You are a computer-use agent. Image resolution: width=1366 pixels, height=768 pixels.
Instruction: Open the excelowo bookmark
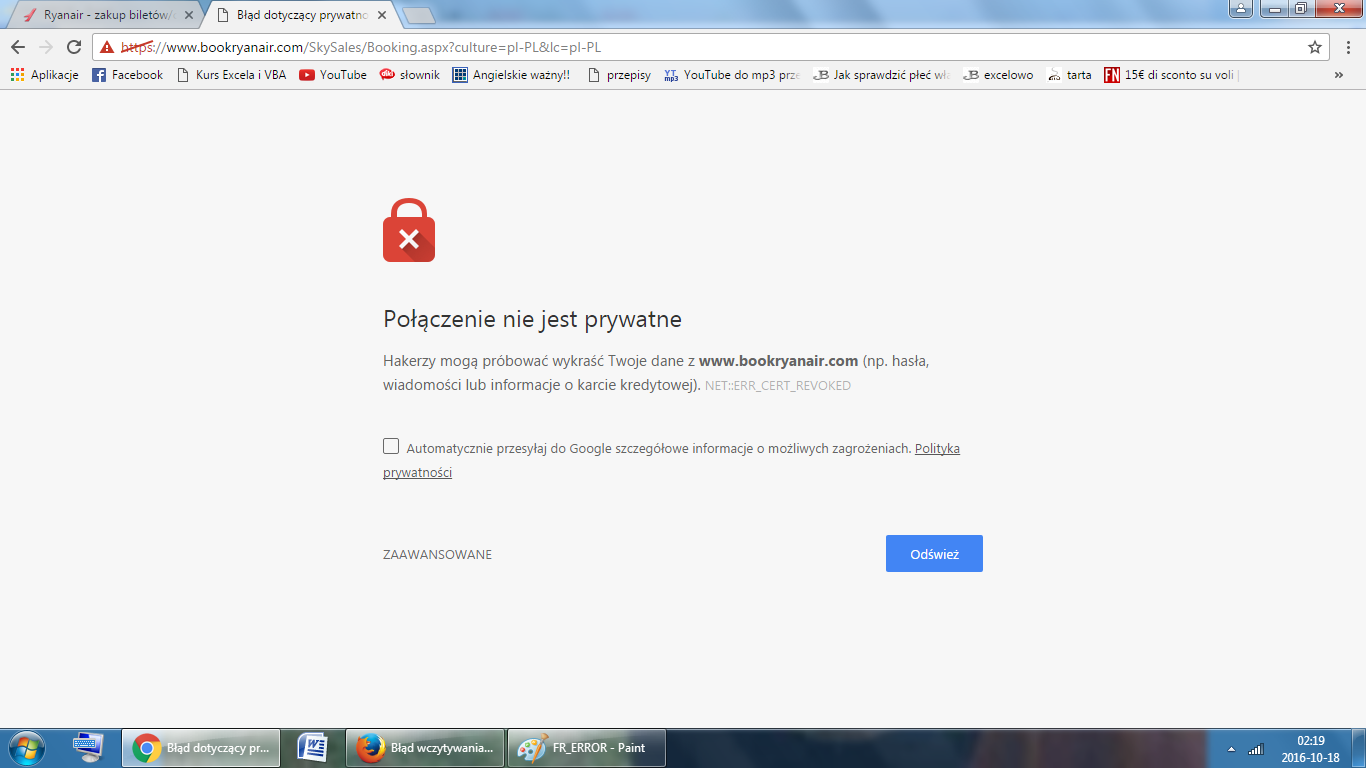(998, 75)
